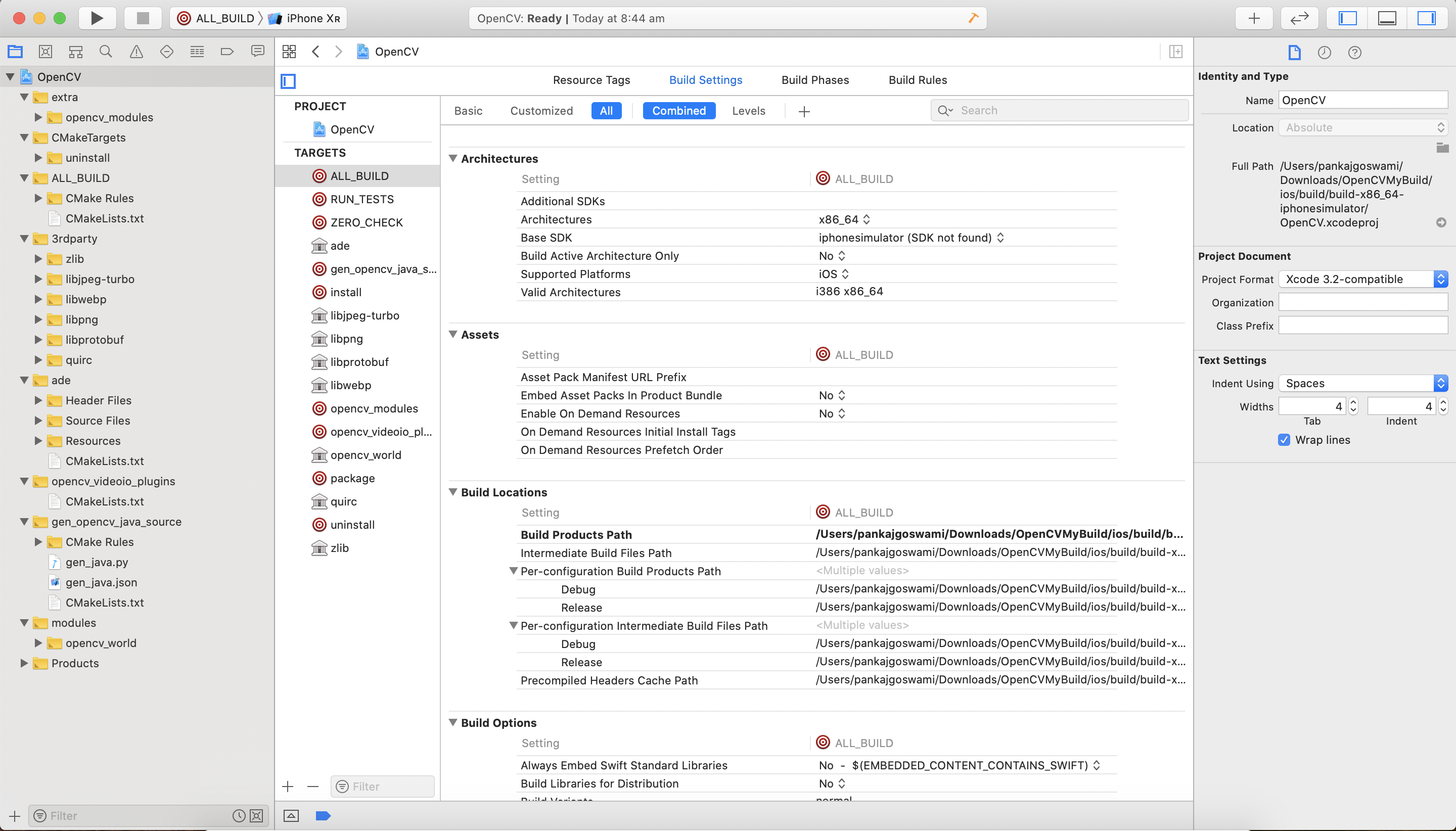Open the Issue navigator warning icon
This screenshot has width=1456, height=831.
136,52
